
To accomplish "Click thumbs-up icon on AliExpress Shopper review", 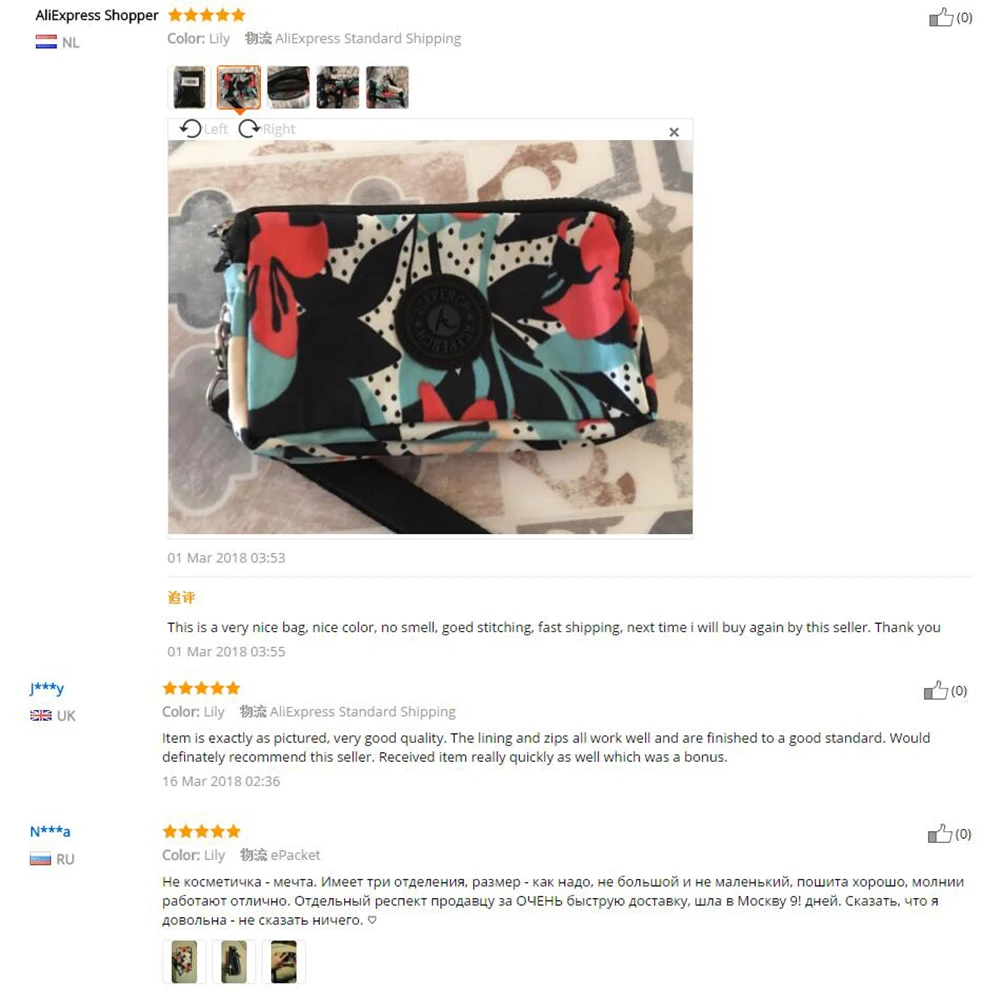I will pyautogui.click(x=941, y=17).
